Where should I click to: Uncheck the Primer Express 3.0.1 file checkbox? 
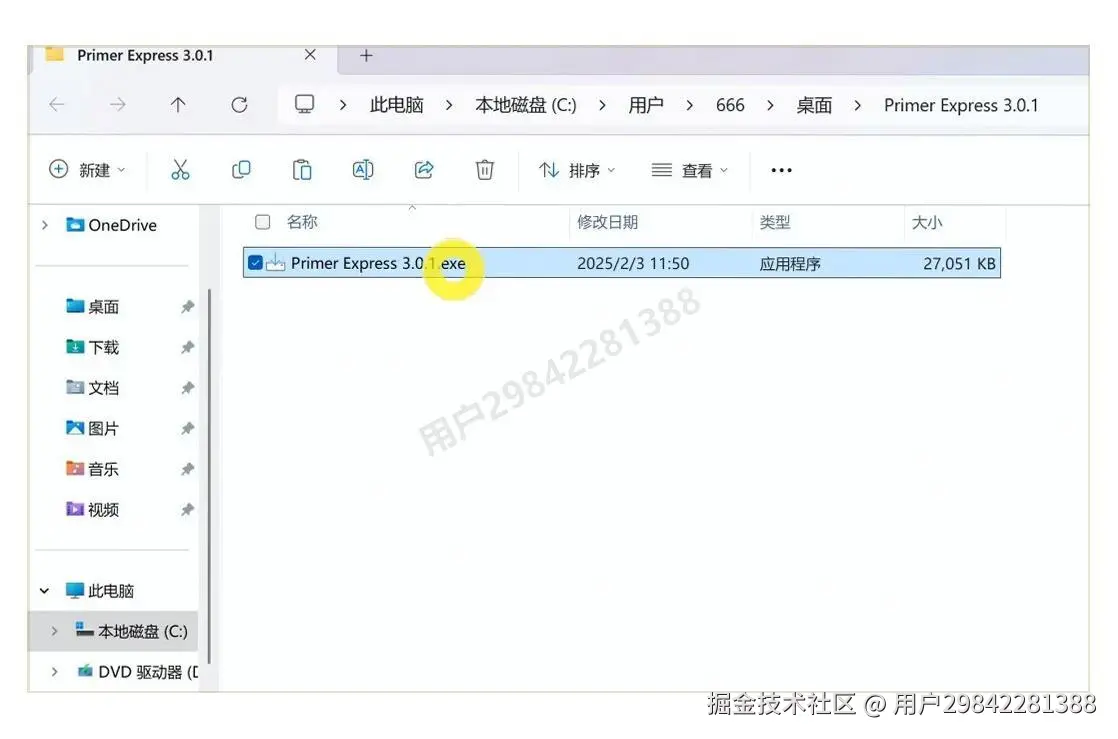coord(258,262)
